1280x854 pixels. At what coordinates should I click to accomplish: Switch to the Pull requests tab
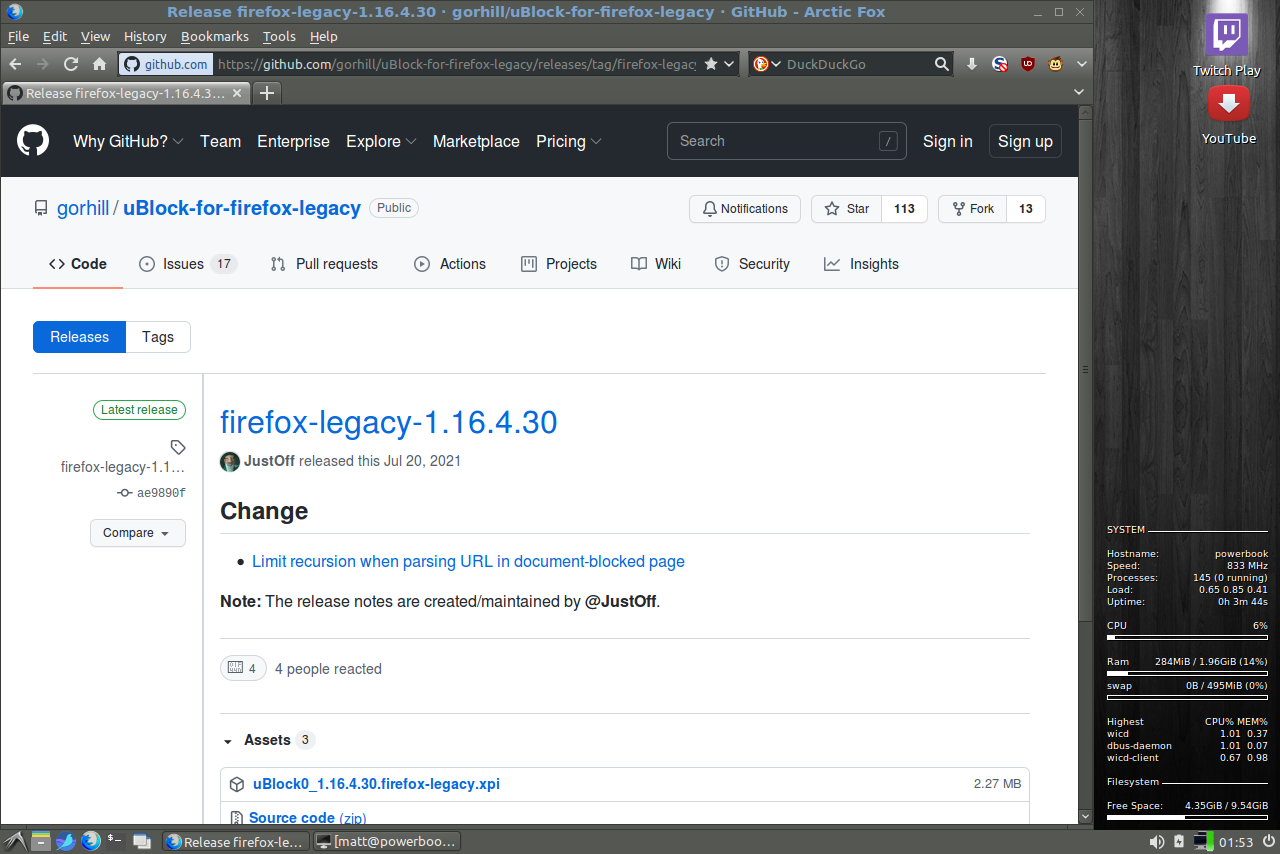pyautogui.click(x=324, y=264)
